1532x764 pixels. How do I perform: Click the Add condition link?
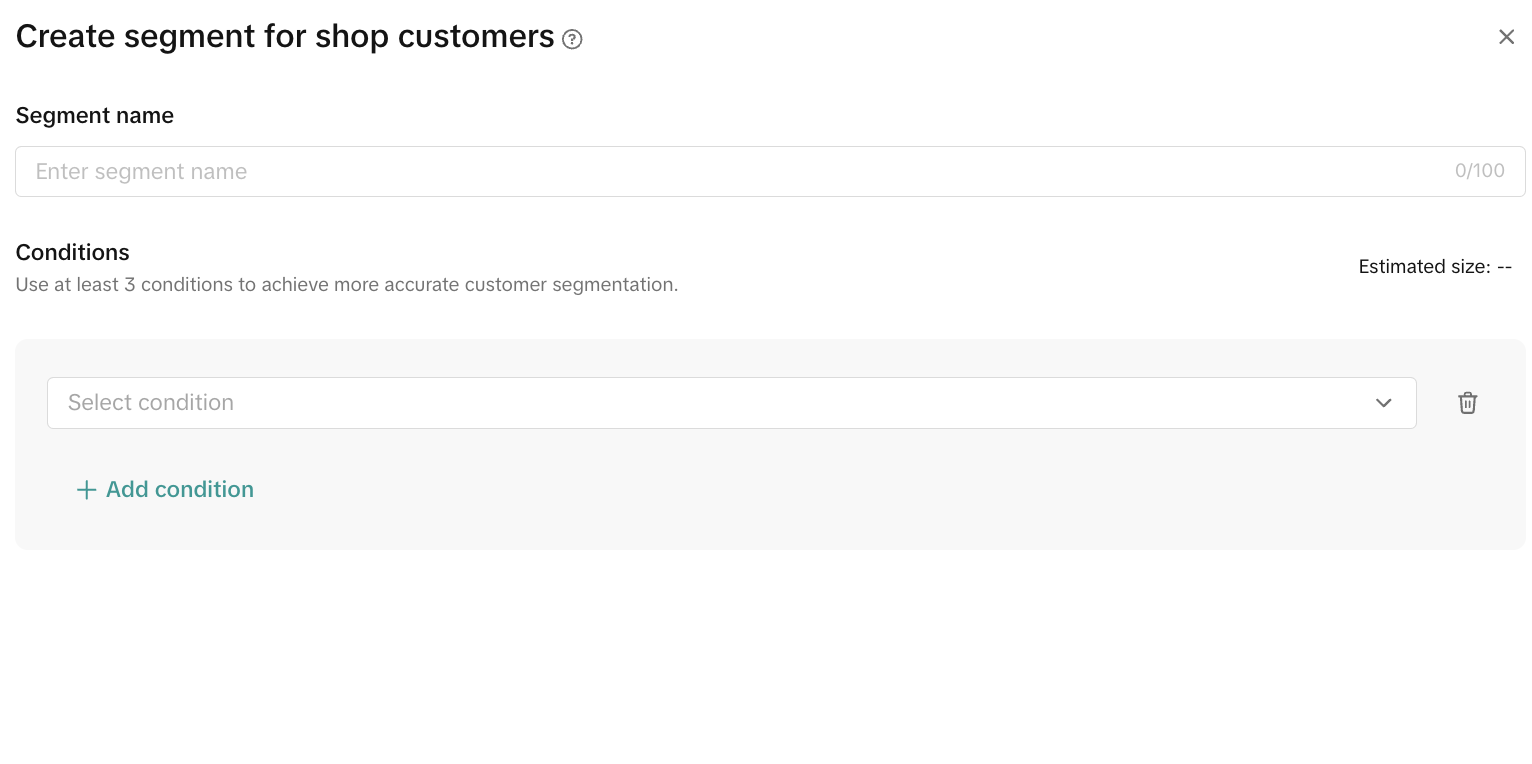tap(180, 490)
